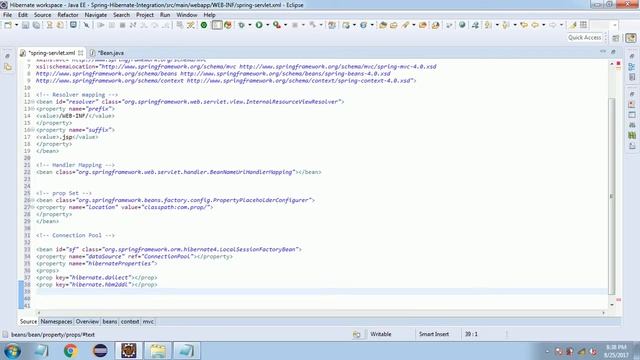Click the Terminate square toolbar icon

coord(122,25)
